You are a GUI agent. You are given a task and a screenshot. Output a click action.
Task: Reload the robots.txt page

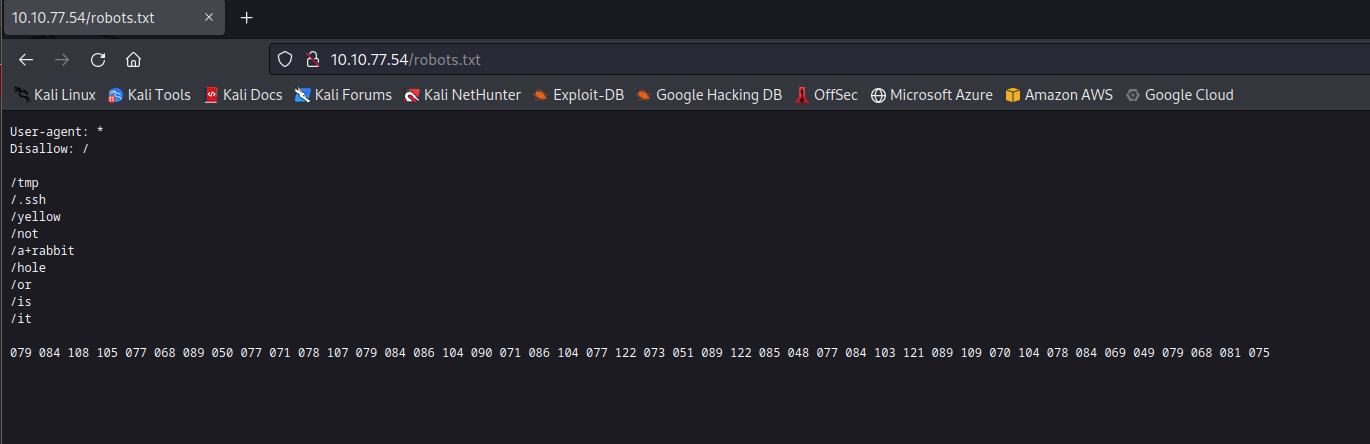pyautogui.click(x=98, y=59)
